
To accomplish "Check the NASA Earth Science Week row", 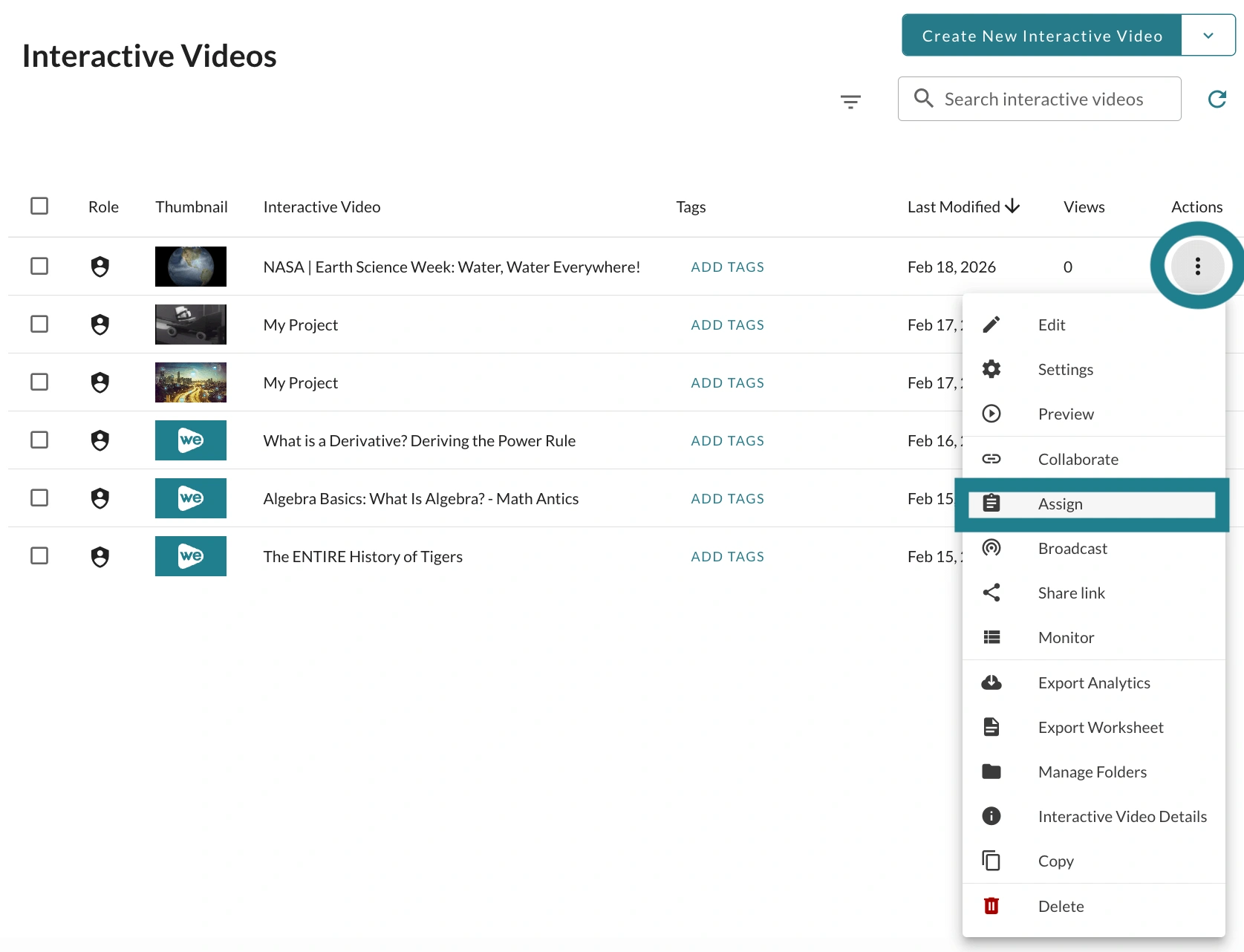I will pyautogui.click(x=39, y=266).
